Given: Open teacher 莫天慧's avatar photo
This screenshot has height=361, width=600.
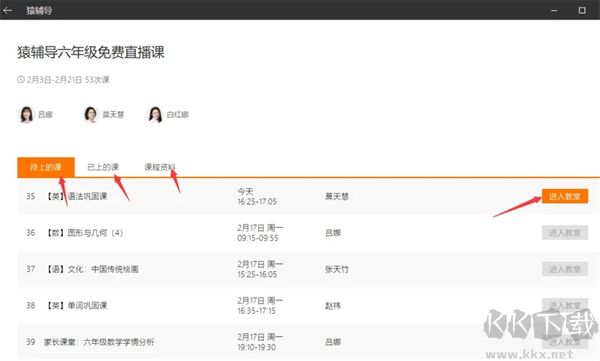Looking at the screenshot, I should point(91,114).
